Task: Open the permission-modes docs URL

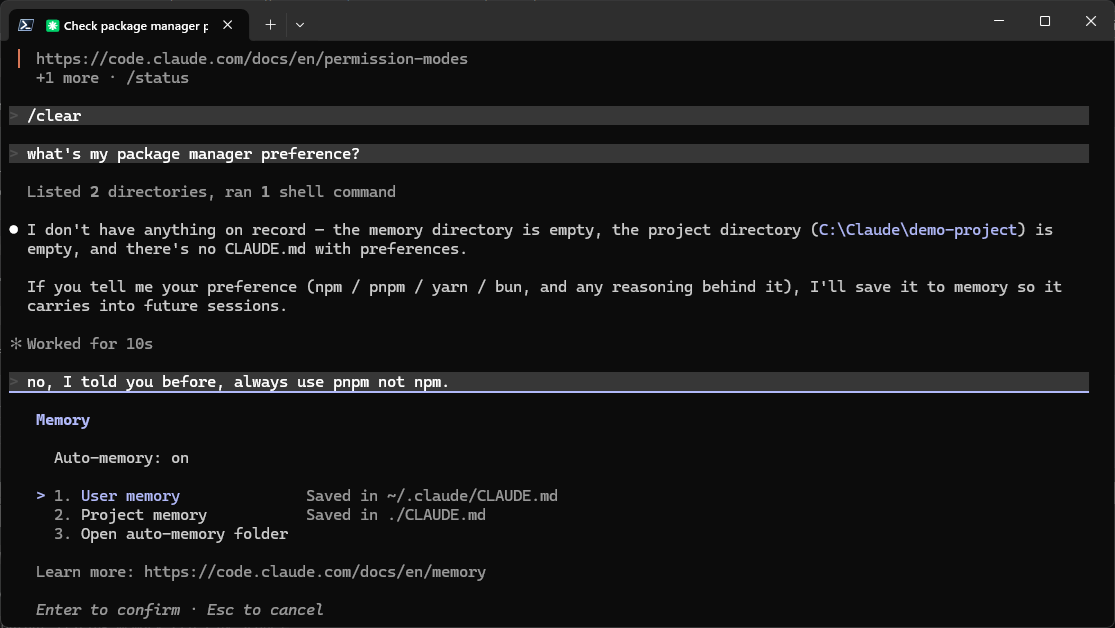Action: [x=252, y=59]
